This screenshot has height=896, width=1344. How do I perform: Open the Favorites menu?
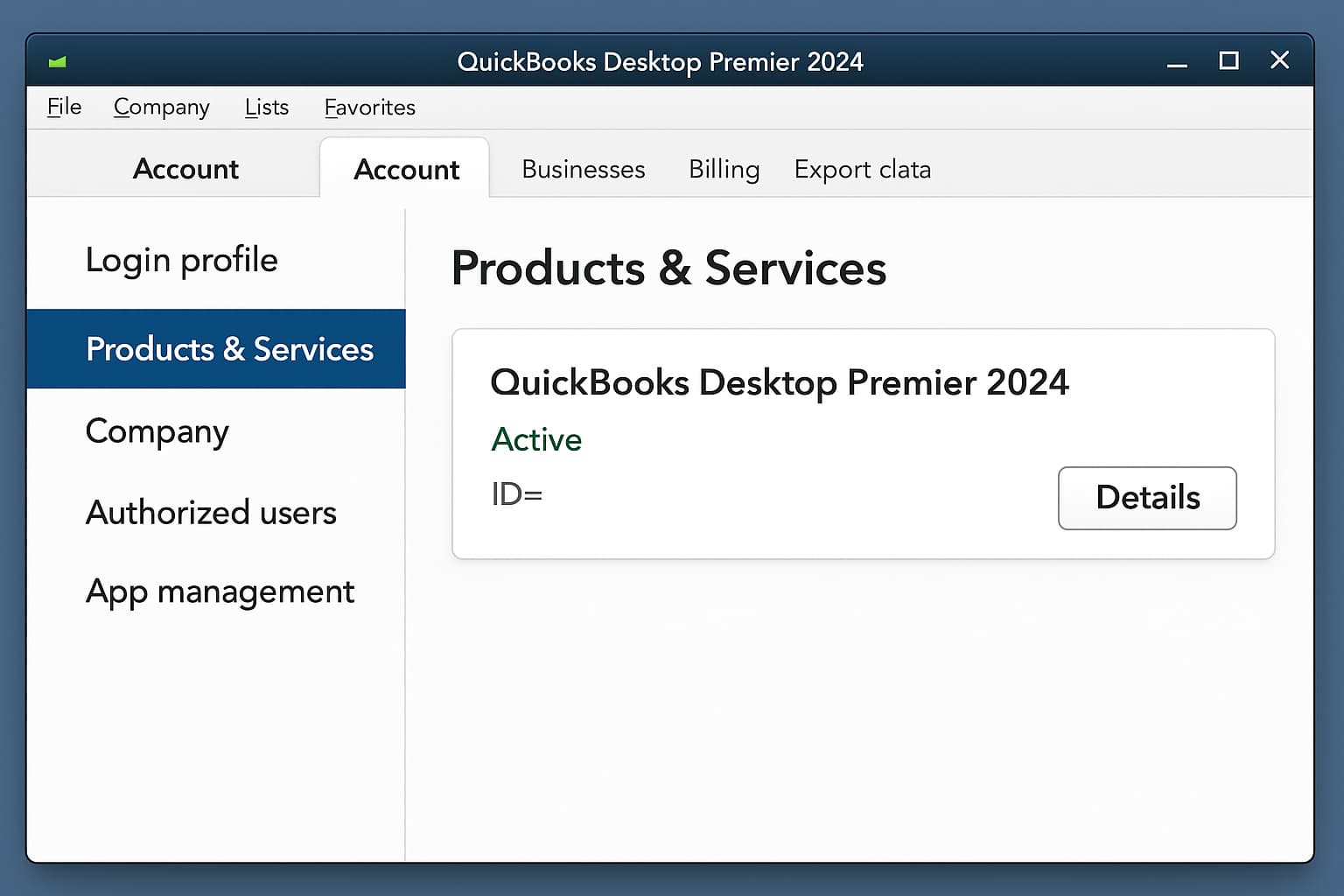[x=370, y=107]
